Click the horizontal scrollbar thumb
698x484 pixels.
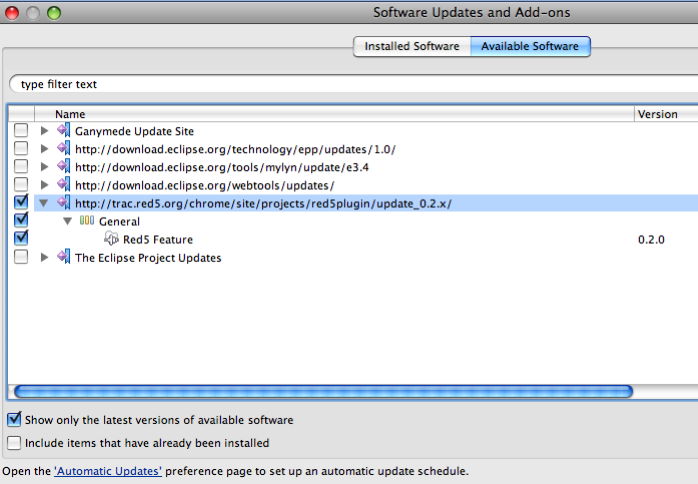click(324, 392)
